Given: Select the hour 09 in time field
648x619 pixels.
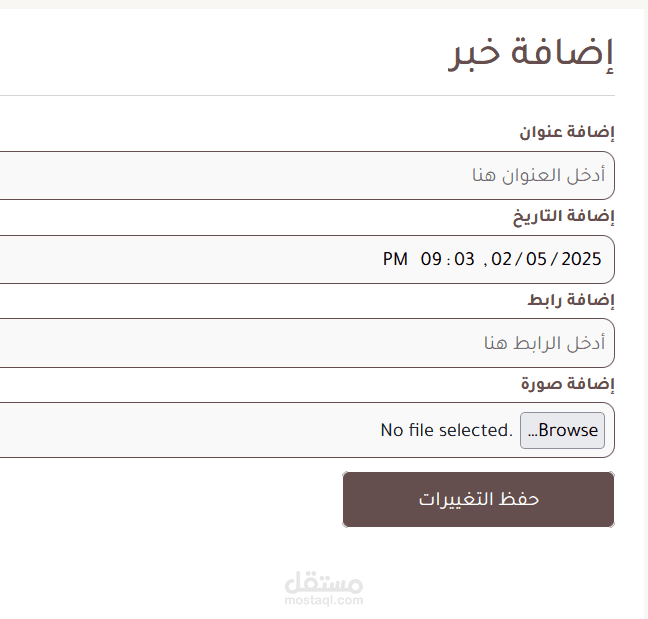Looking at the screenshot, I should (431, 259).
